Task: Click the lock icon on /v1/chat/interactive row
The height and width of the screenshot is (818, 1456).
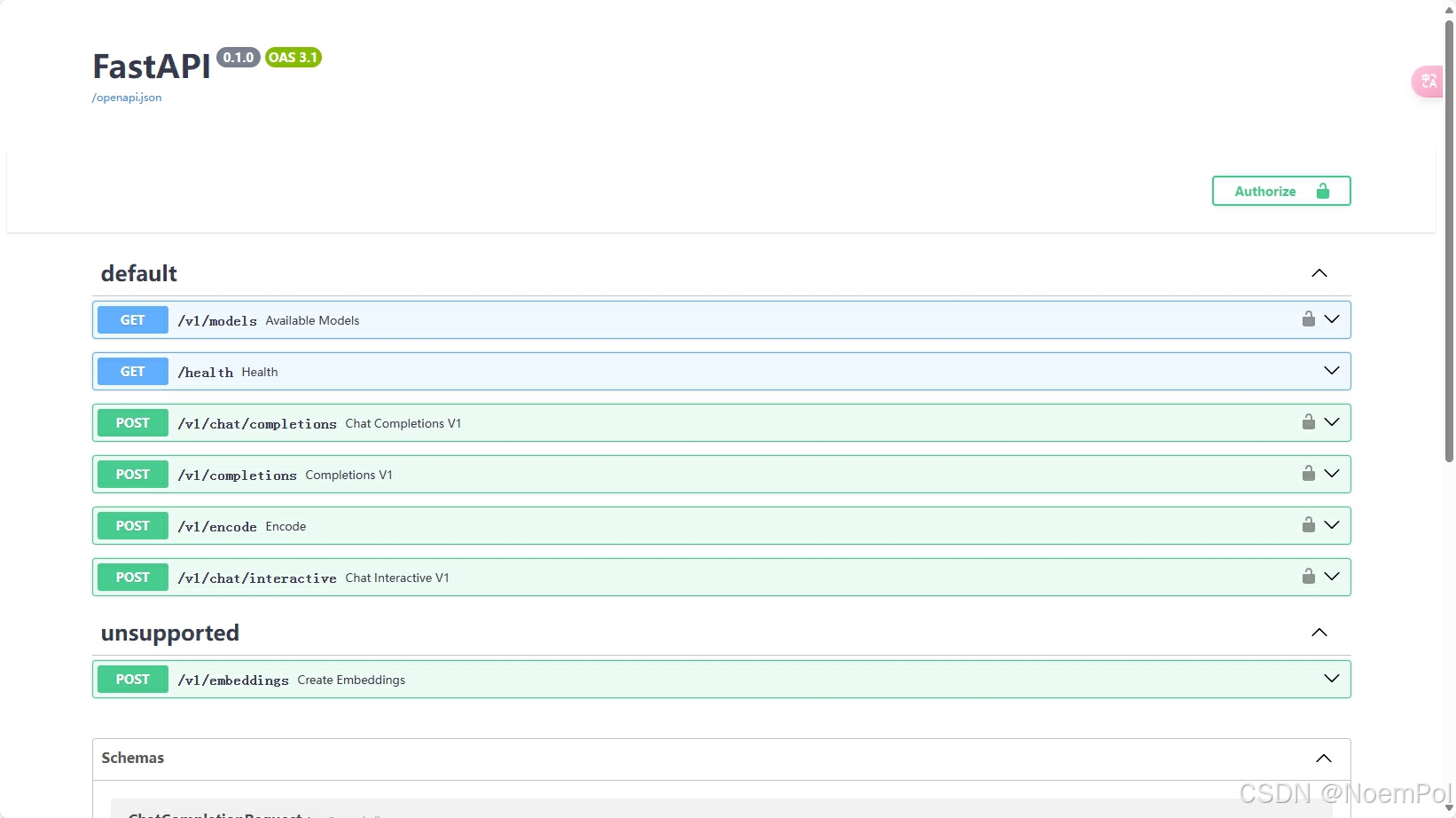Action: [1308, 576]
